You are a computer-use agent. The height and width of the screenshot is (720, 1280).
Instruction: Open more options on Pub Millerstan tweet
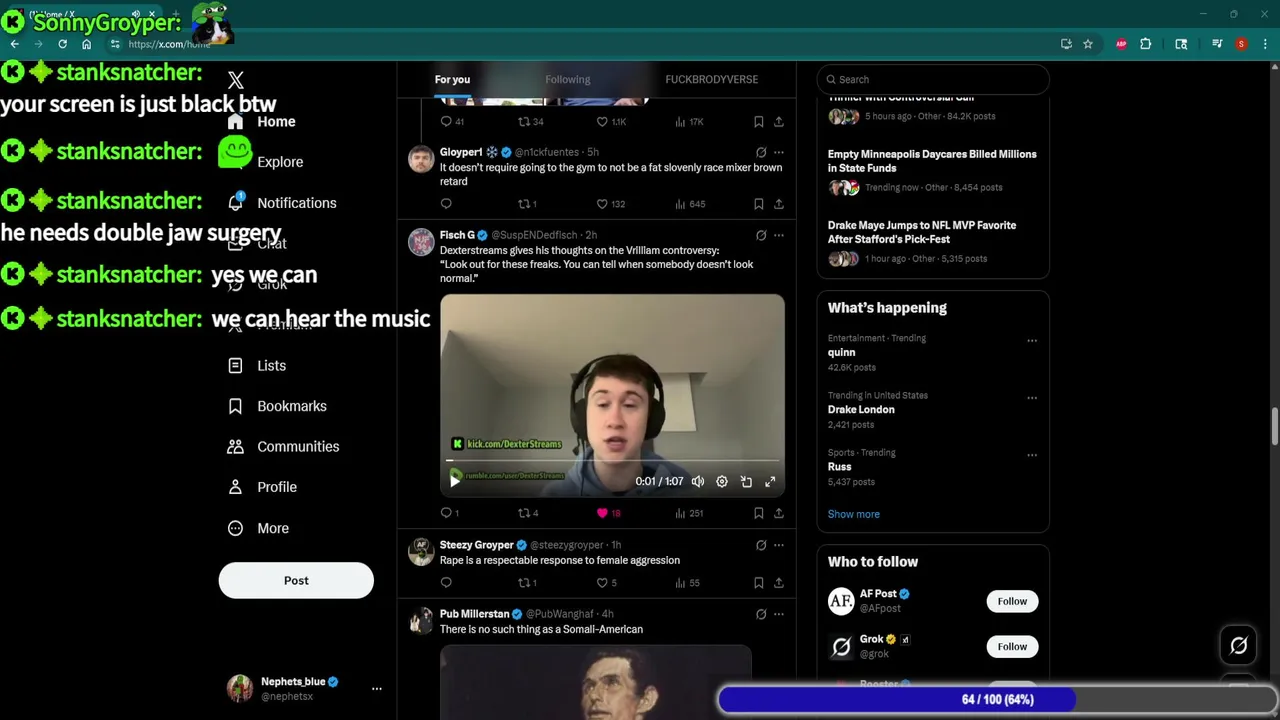(x=779, y=614)
